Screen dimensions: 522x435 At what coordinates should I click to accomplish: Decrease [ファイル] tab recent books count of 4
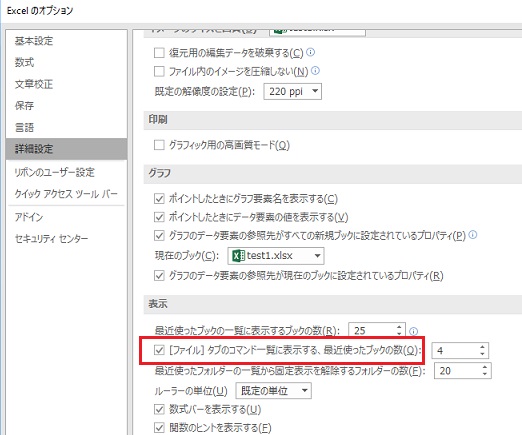pos(482,354)
